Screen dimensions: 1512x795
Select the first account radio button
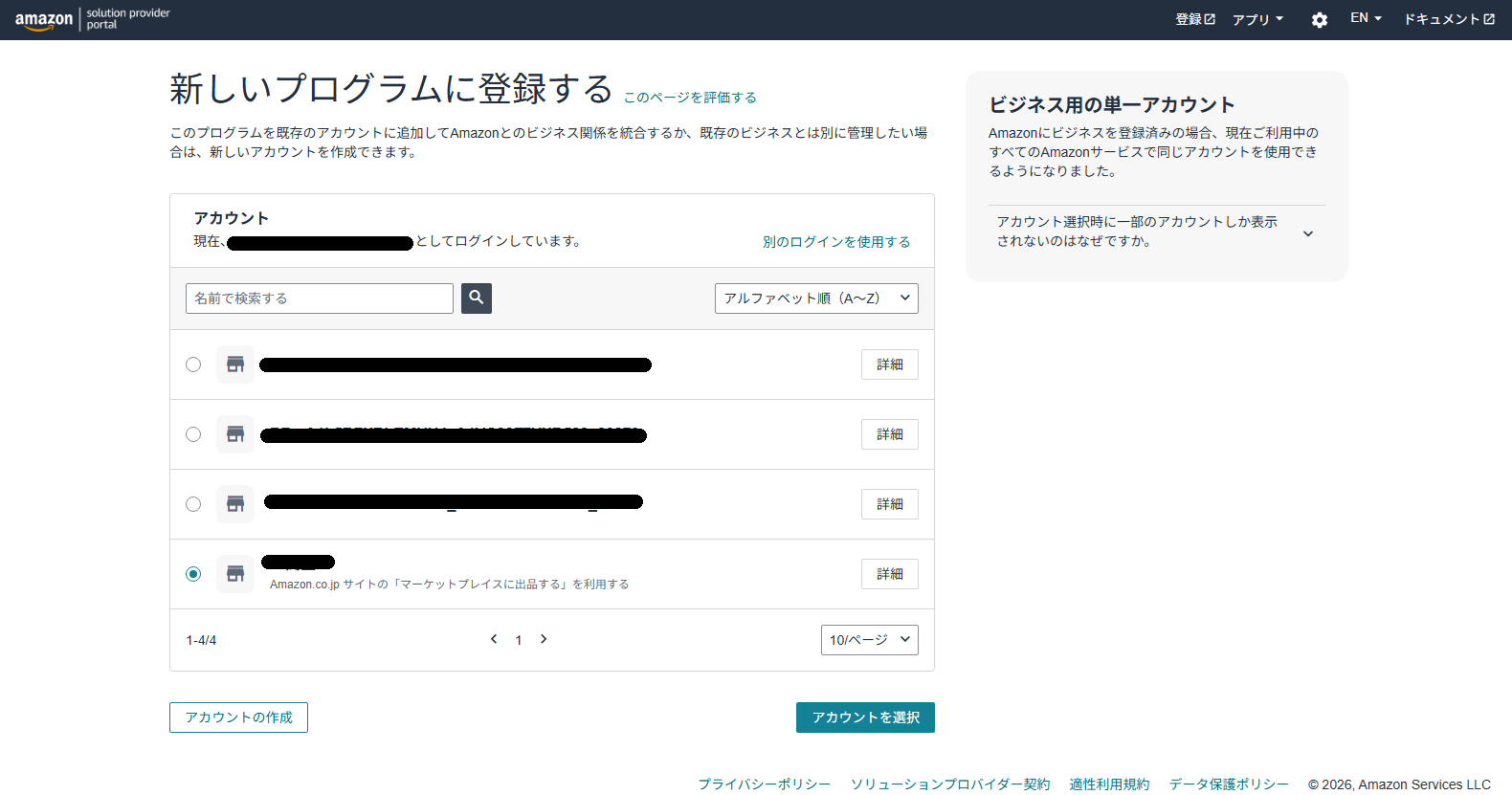tap(193, 364)
